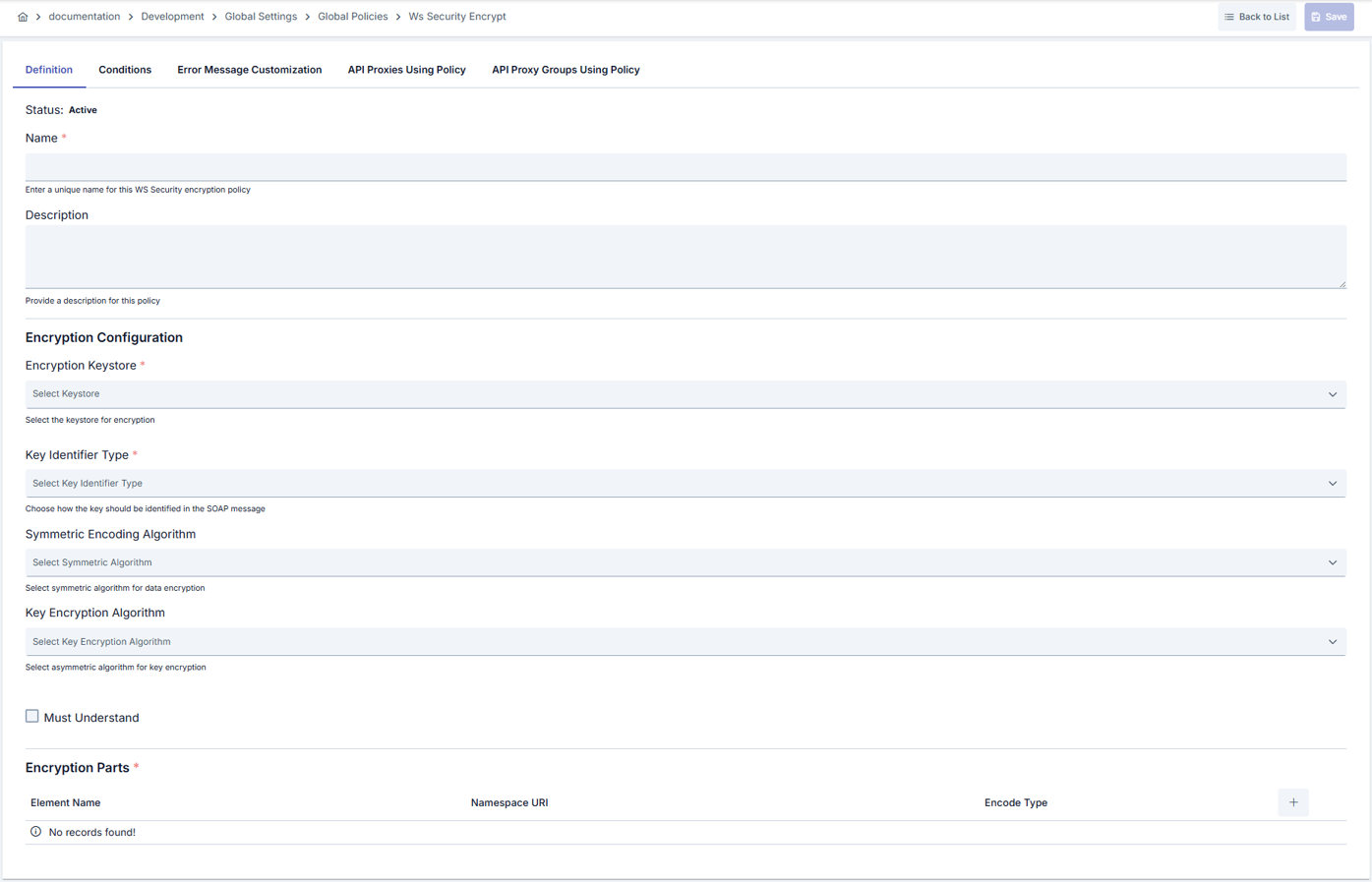1372x882 pixels.
Task: Click Ws Security Encrypt breadcrumb
Action: coord(457,17)
